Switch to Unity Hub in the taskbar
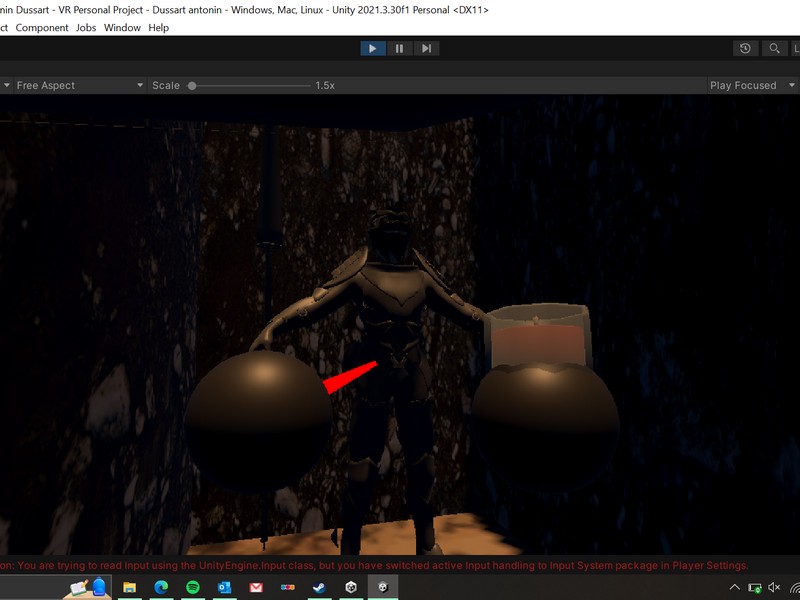800x600 pixels. click(x=351, y=587)
